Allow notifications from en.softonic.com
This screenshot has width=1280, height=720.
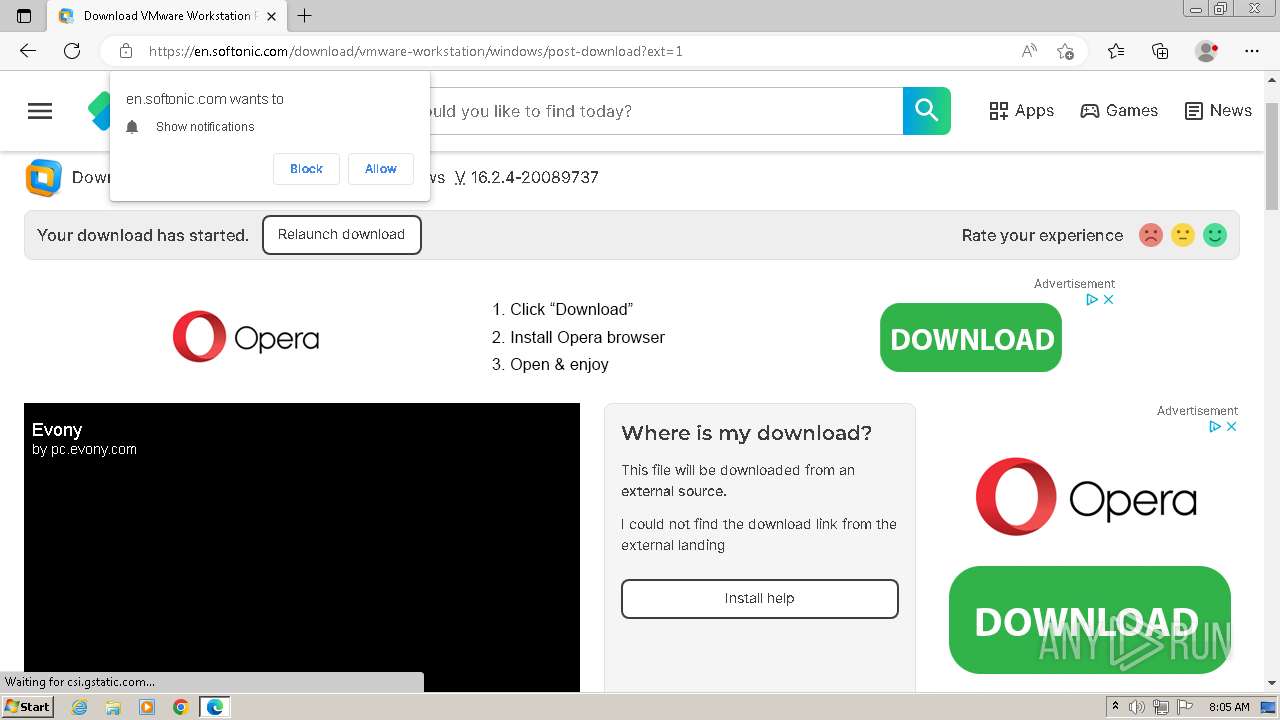point(380,169)
